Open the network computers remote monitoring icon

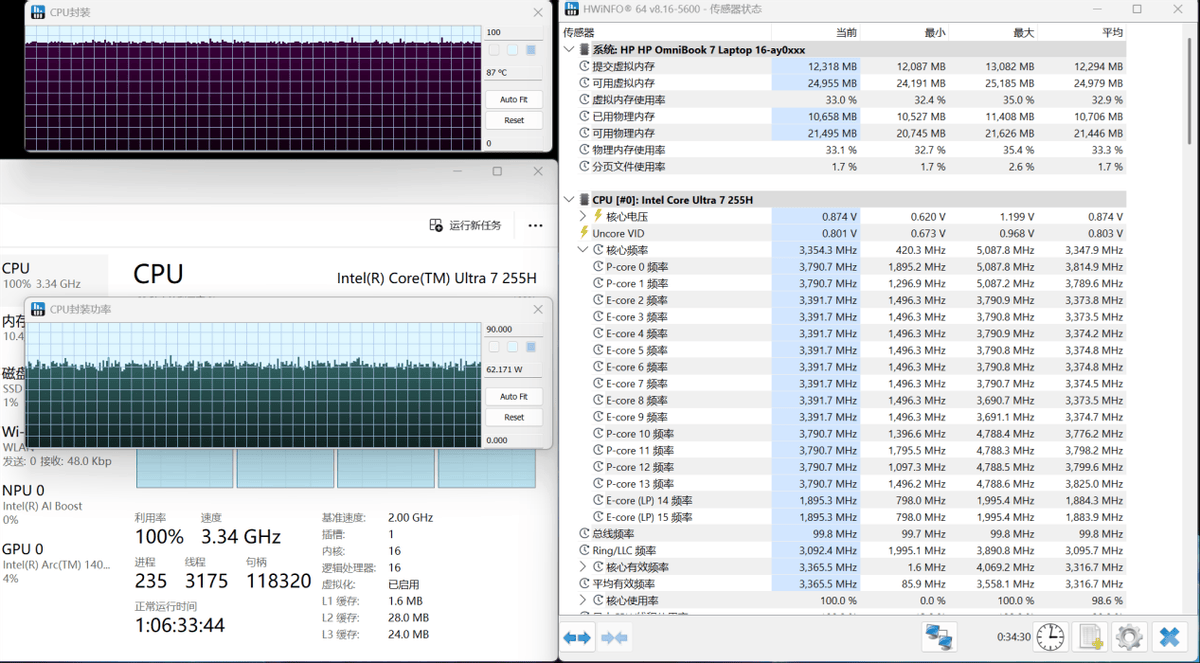[x=939, y=636]
